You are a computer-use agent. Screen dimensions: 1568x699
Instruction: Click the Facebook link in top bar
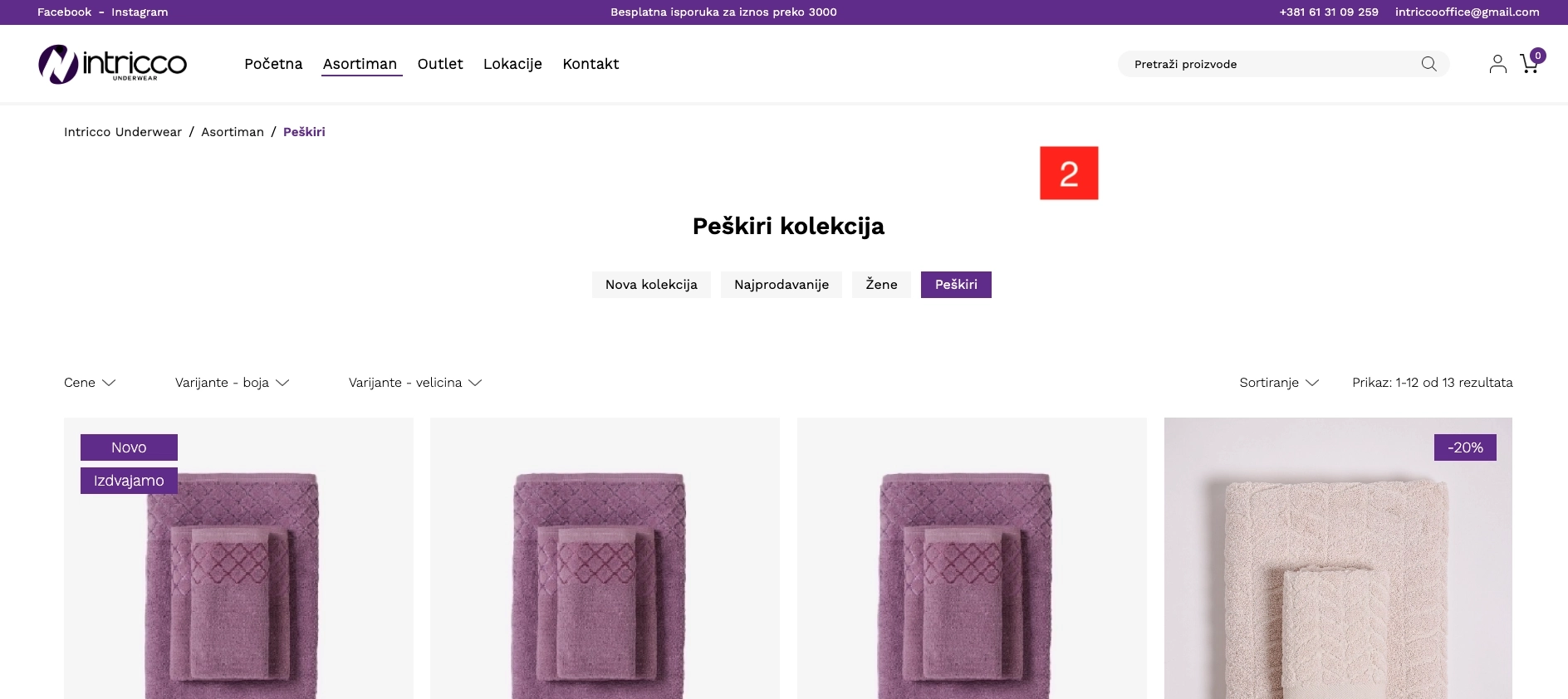(64, 12)
